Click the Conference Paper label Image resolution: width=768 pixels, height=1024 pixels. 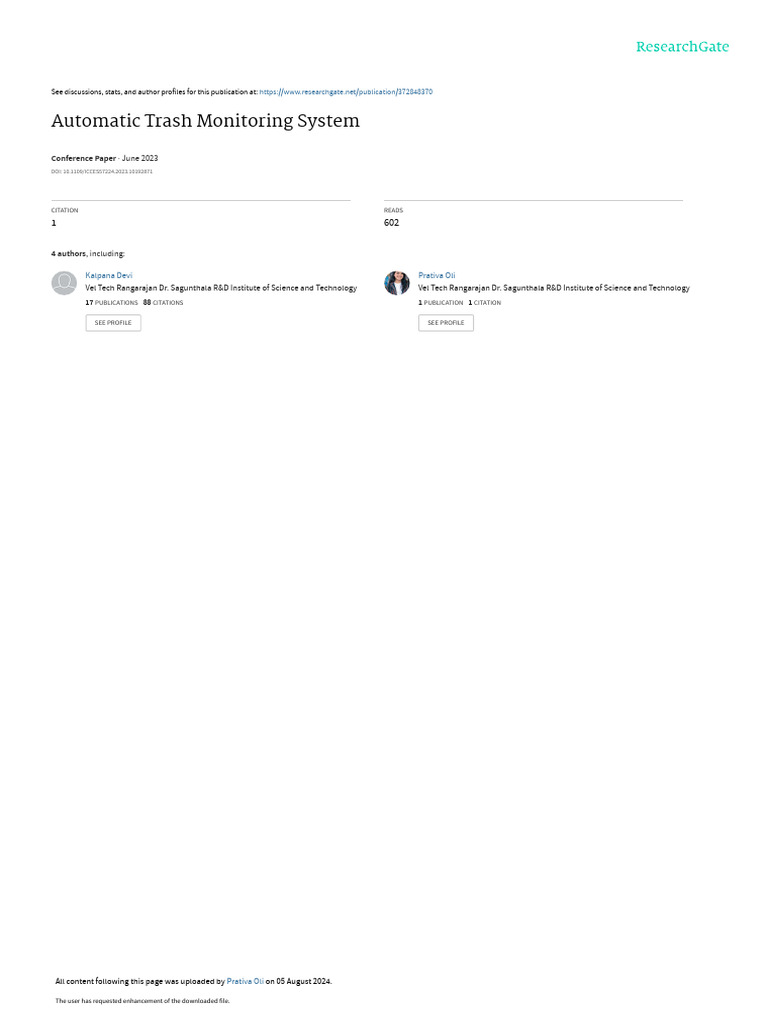pos(83,158)
